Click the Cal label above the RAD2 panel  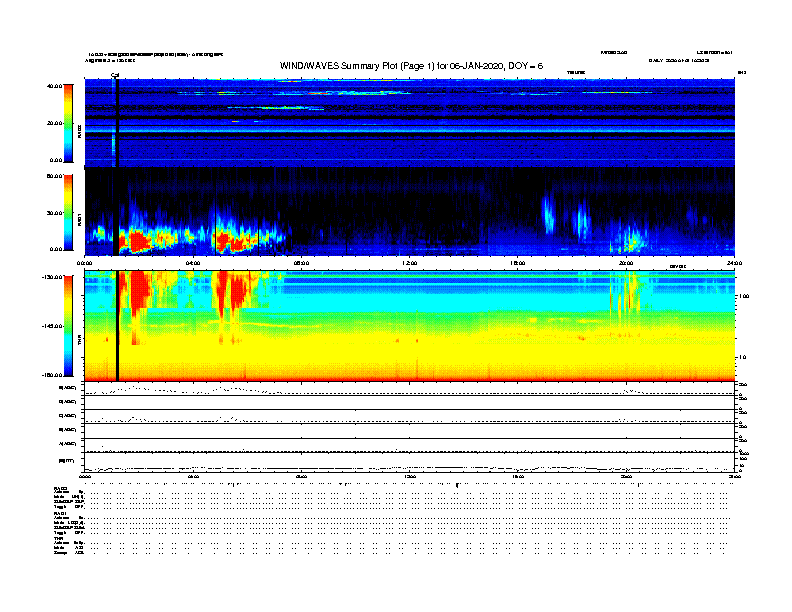(x=115, y=75)
